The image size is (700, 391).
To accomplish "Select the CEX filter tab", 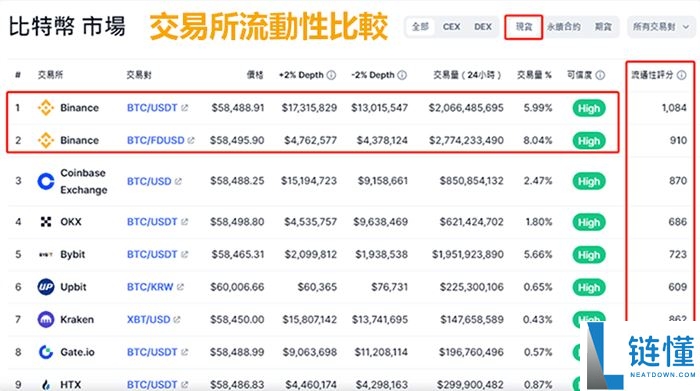I will tap(451, 27).
